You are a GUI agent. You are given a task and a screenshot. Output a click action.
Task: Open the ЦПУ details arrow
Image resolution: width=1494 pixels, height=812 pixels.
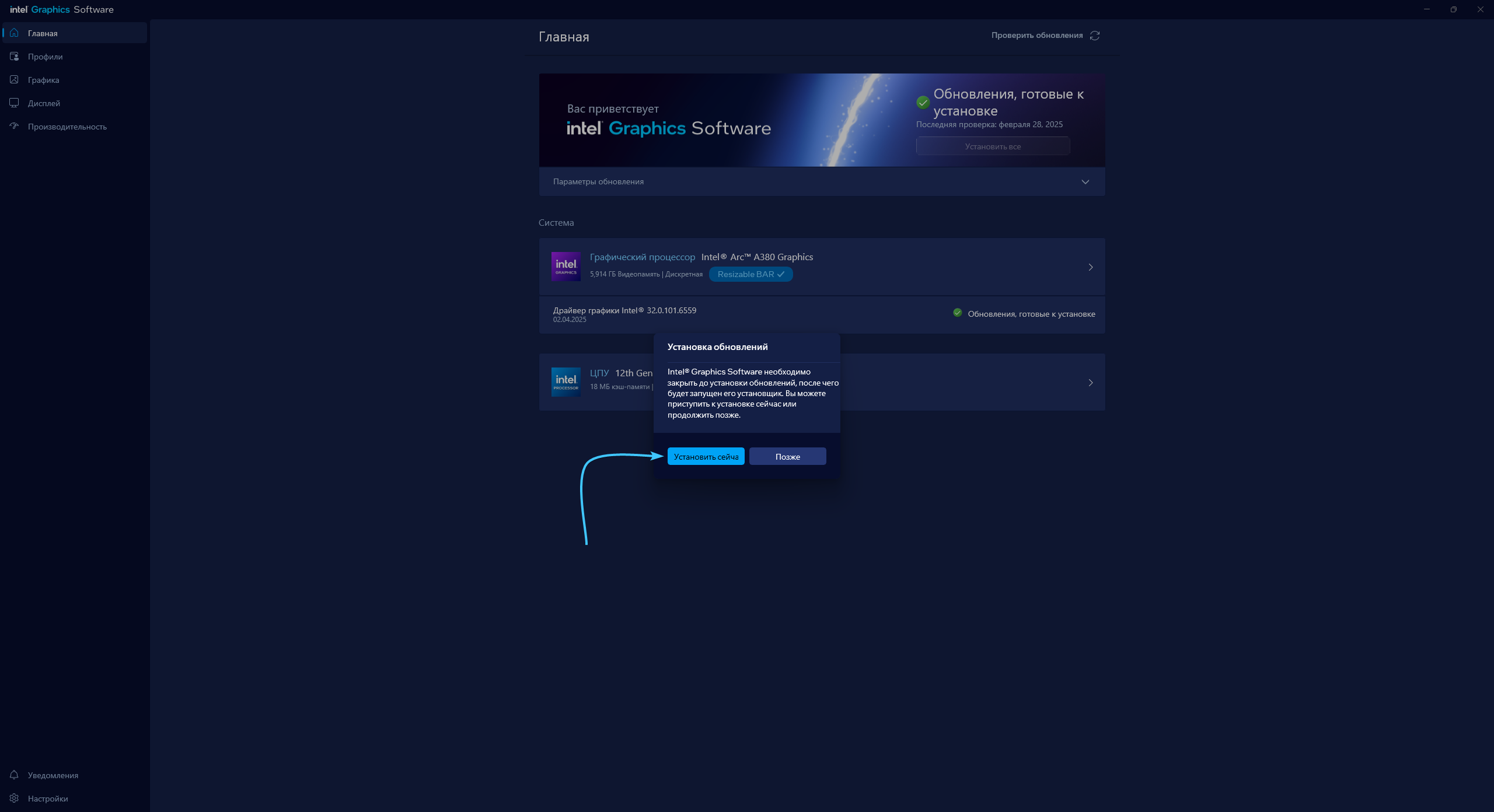[x=1090, y=383]
